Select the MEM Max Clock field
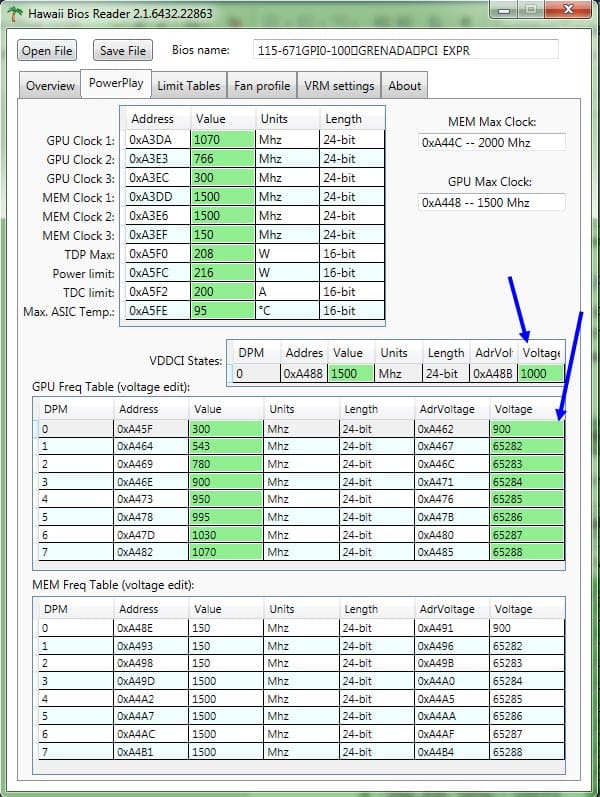The width and height of the screenshot is (600, 797). coord(492,142)
